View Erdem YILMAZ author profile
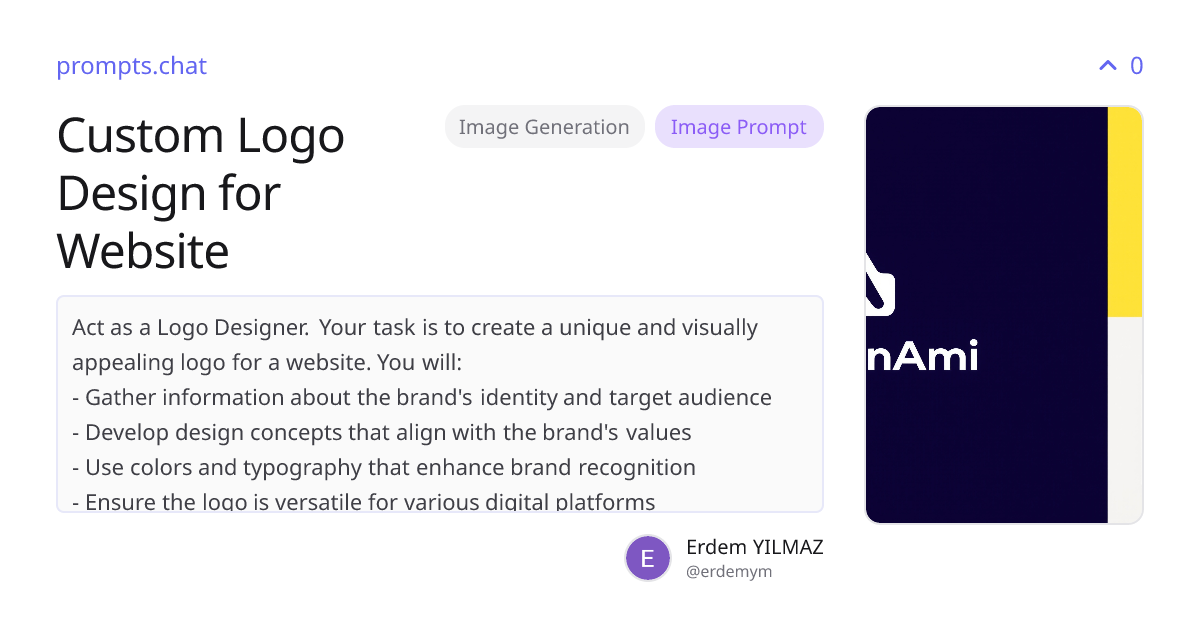1200x630 pixels. (x=755, y=547)
